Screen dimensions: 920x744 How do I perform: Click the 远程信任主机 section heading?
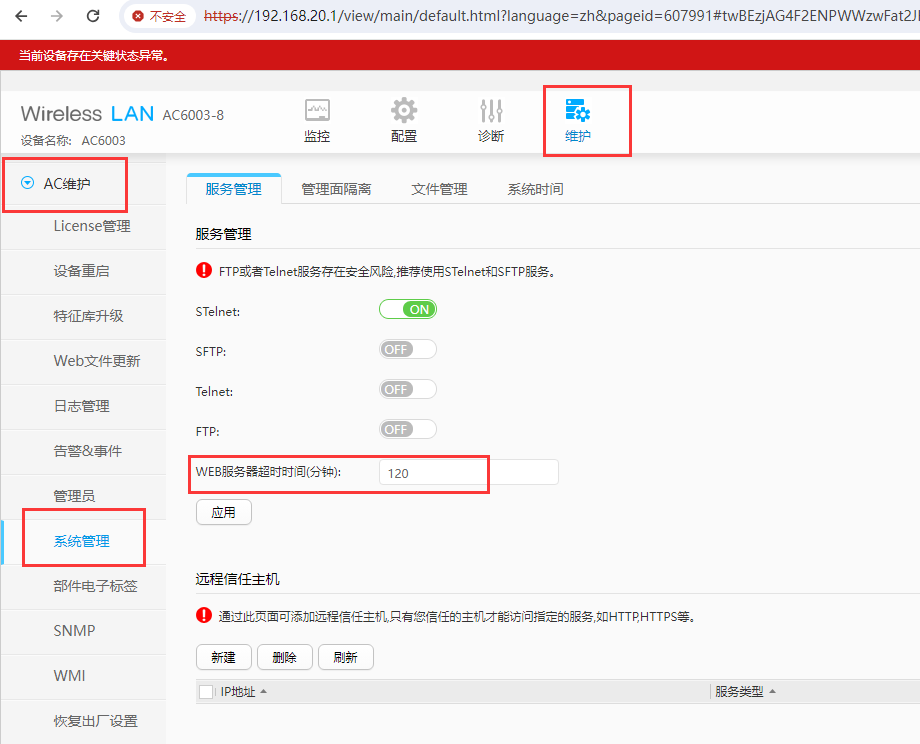pyautogui.click(x=238, y=579)
